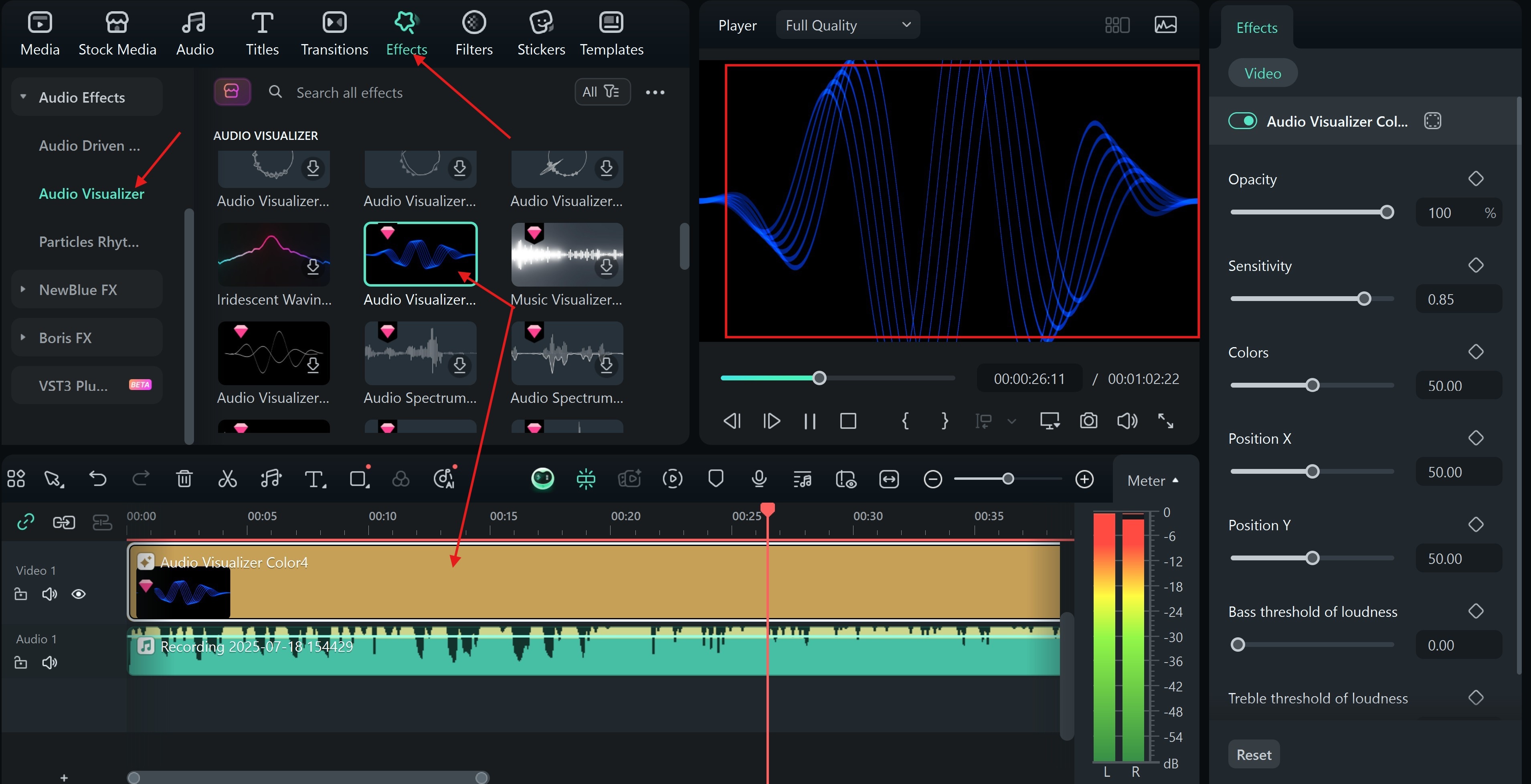Open VST3 Plugins beta category
This screenshot has height=784, width=1531.
click(87, 385)
